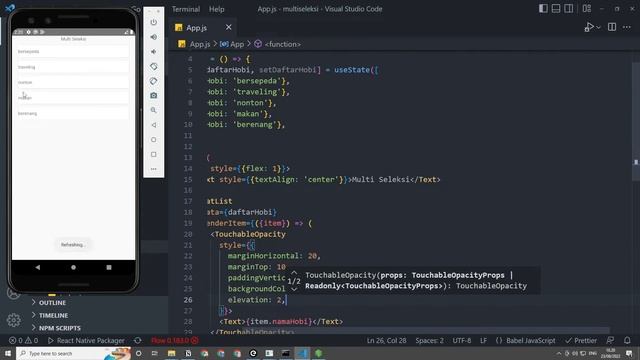Open editor More Actions menu

pos(627,27)
